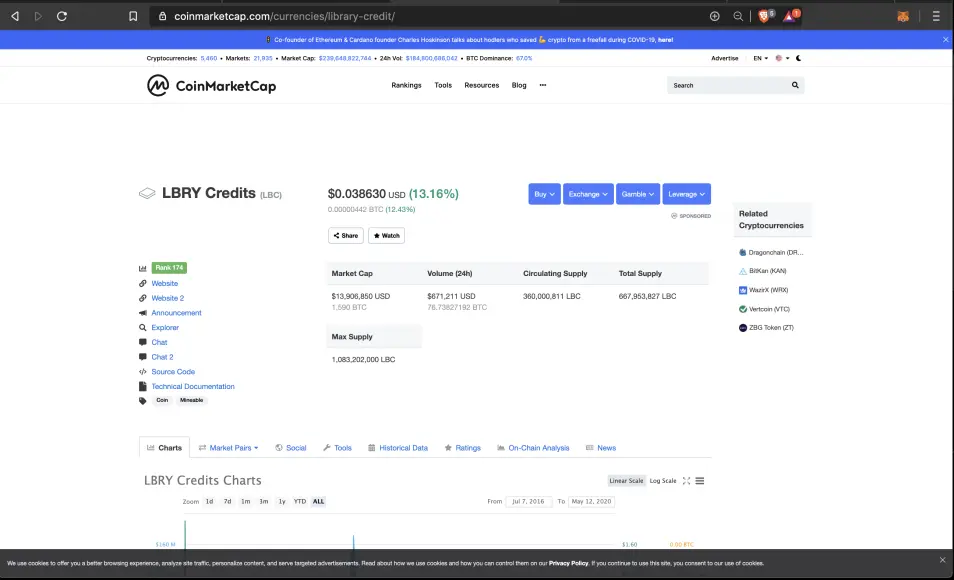The height and width of the screenshot is (580, 954).
Task: Click the Watch star button
Action: click(386, 236)
